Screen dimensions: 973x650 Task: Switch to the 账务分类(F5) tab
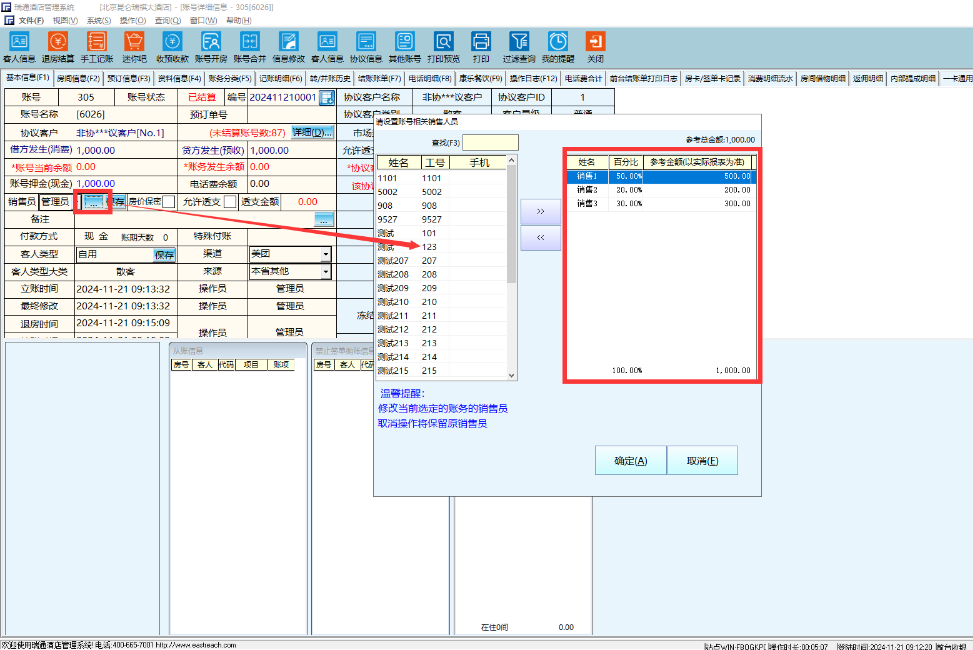pyautogui.click(x=230, y=79)
